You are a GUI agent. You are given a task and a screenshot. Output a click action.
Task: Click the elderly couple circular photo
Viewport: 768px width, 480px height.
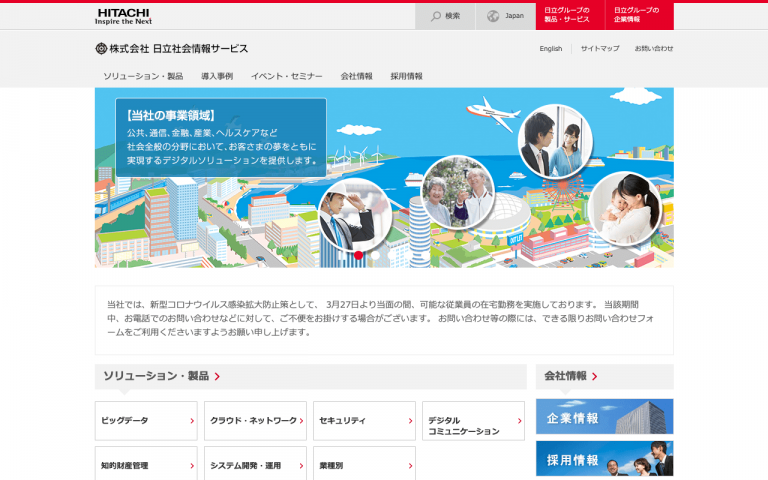[x=458, y=192]
